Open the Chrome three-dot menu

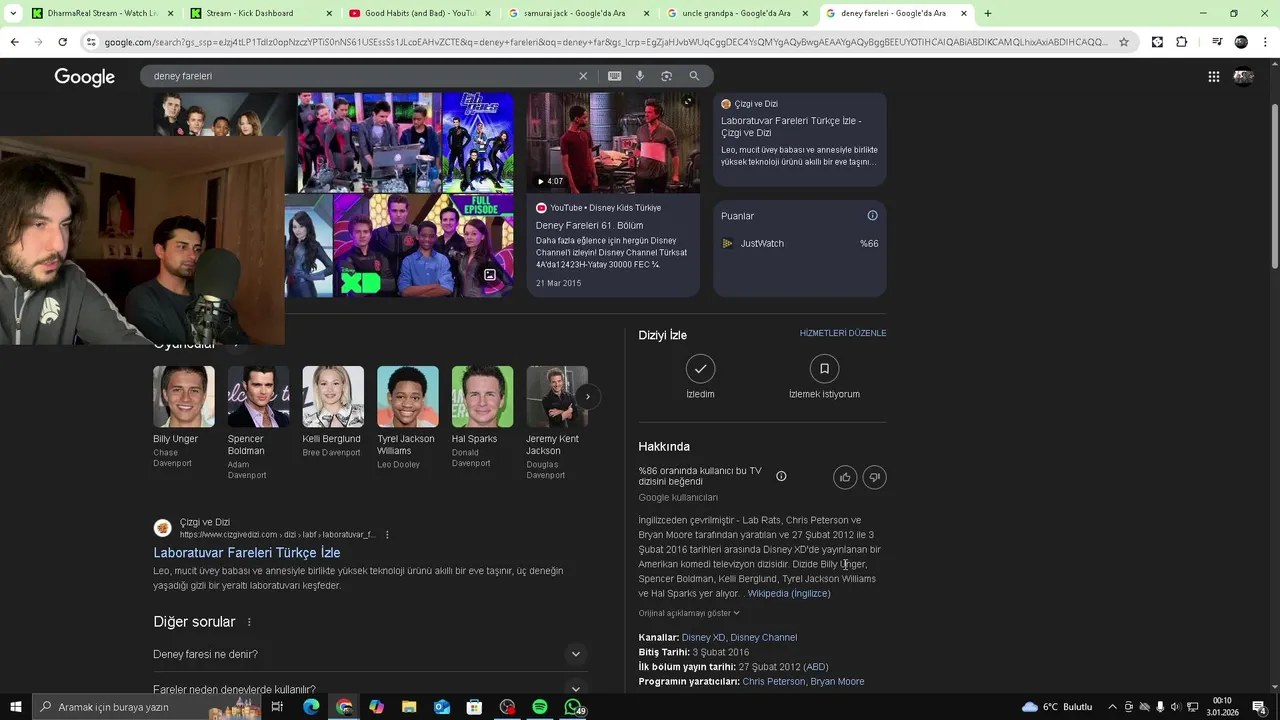click(1266, 42)
